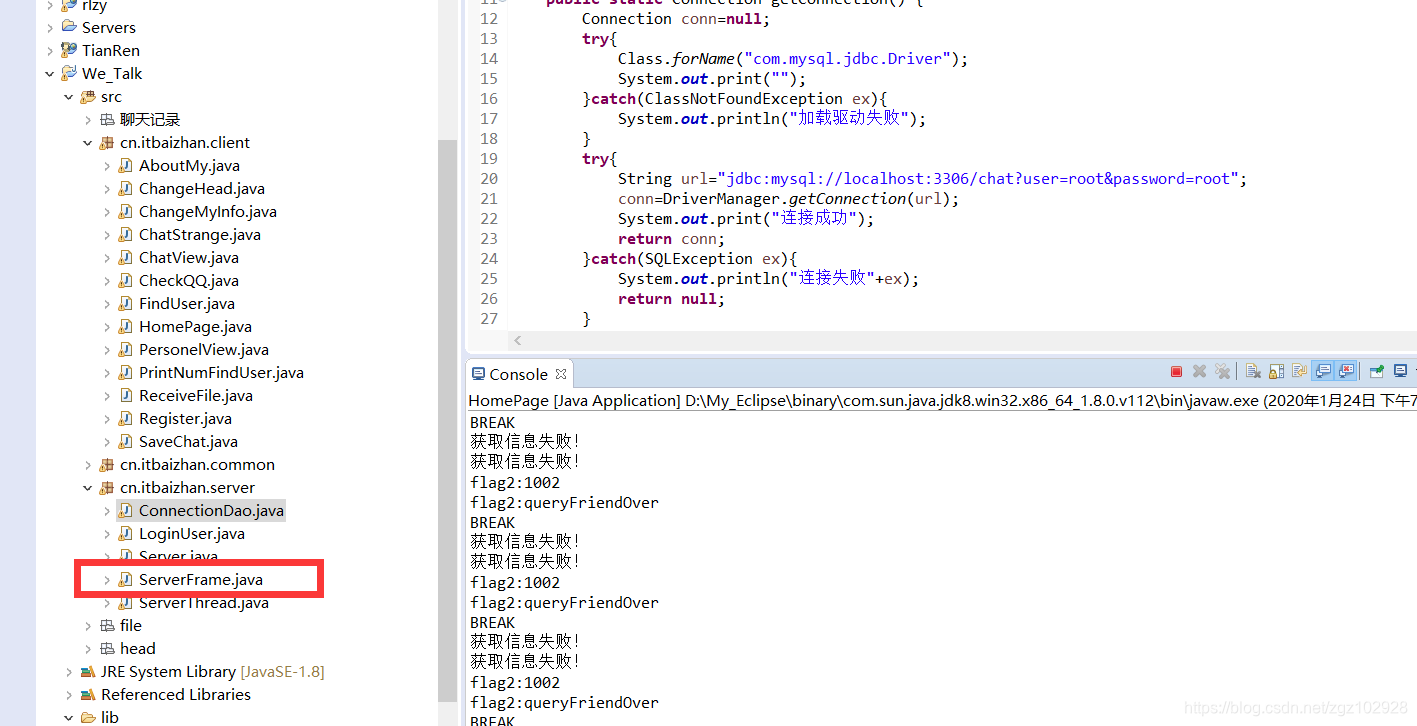The width and height of the screenshot is (1417, 726).
Task: Expand the cn.itbaizhan.common package
Action: pos(87,464)
